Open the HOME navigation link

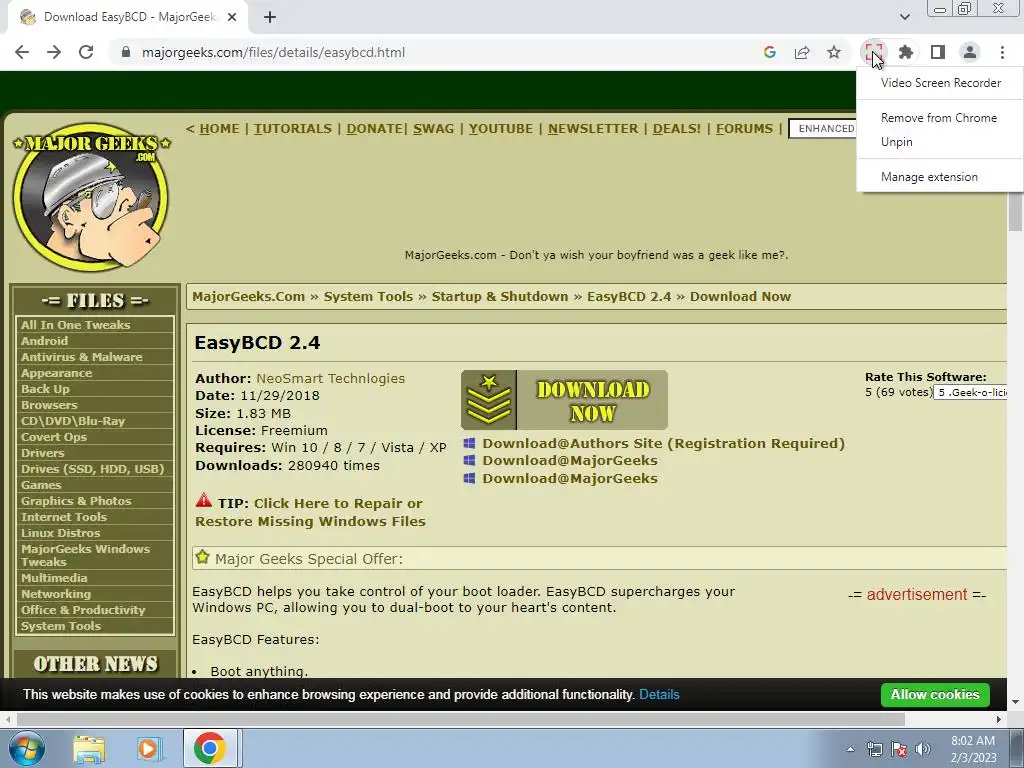pos(219,129)
